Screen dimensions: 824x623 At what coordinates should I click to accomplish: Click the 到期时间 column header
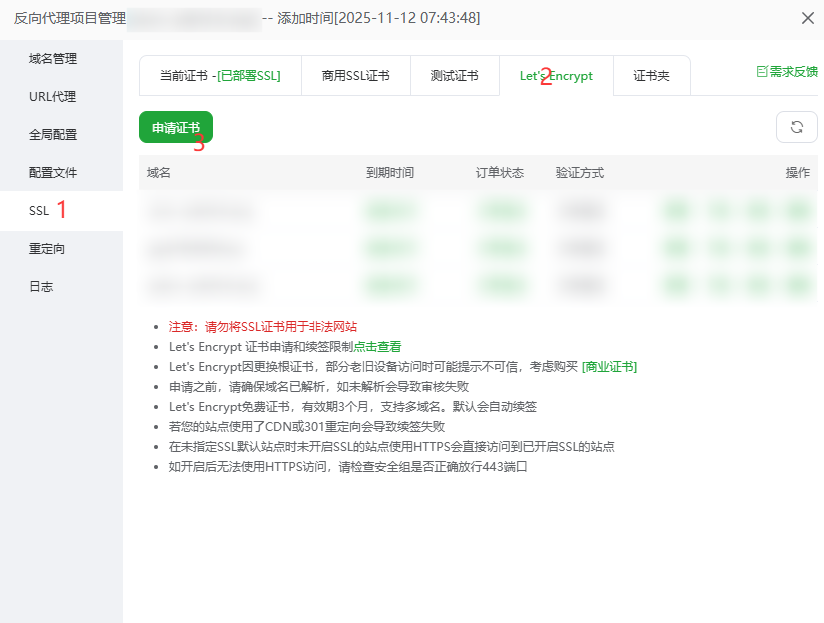389,173
